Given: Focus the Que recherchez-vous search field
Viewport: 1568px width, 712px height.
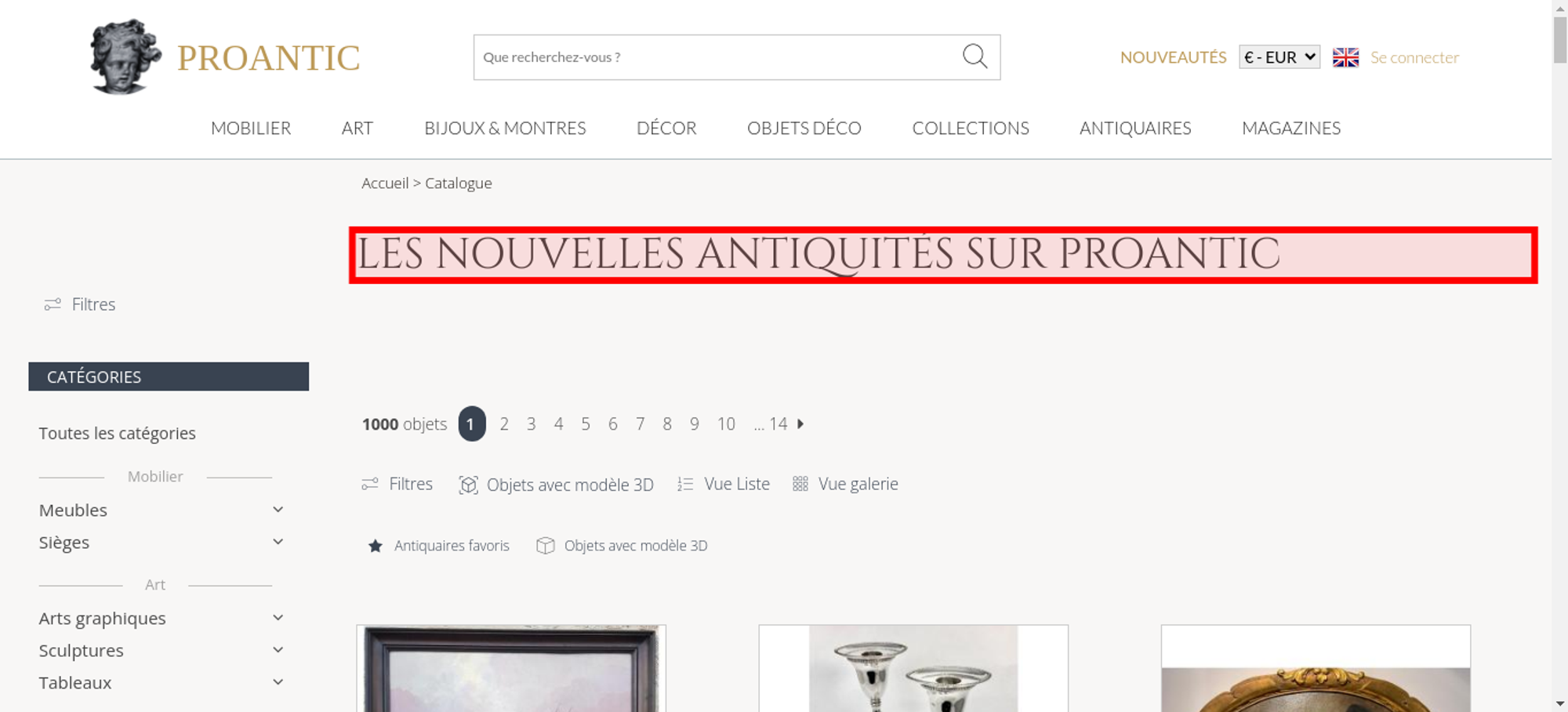Looking at the screenshot, I should (x=717, y=57).
